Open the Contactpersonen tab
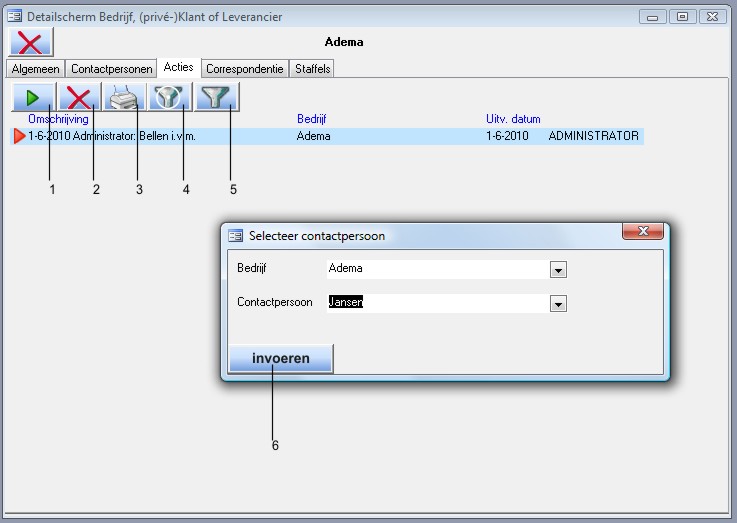The image size is (737, 523). 111,69
